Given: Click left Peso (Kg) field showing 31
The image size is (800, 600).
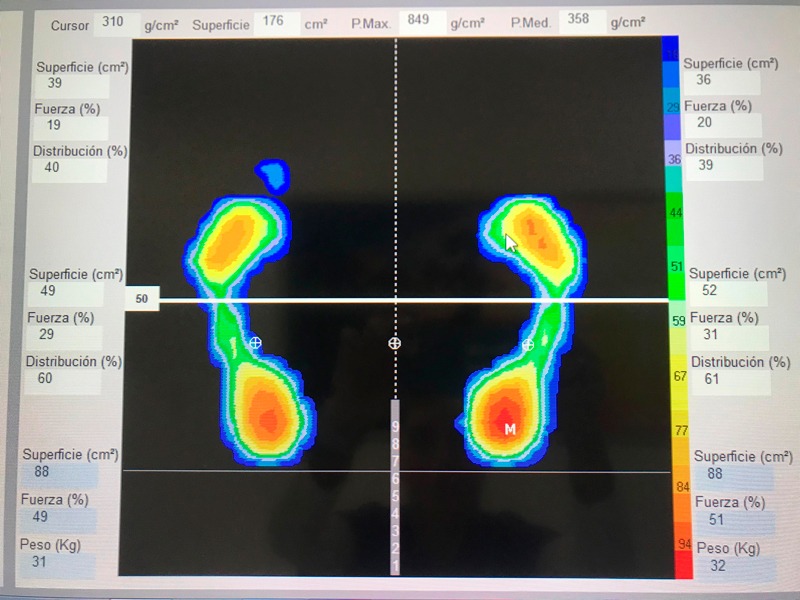Looking at the screenshot, I should [x=58, y=564].
